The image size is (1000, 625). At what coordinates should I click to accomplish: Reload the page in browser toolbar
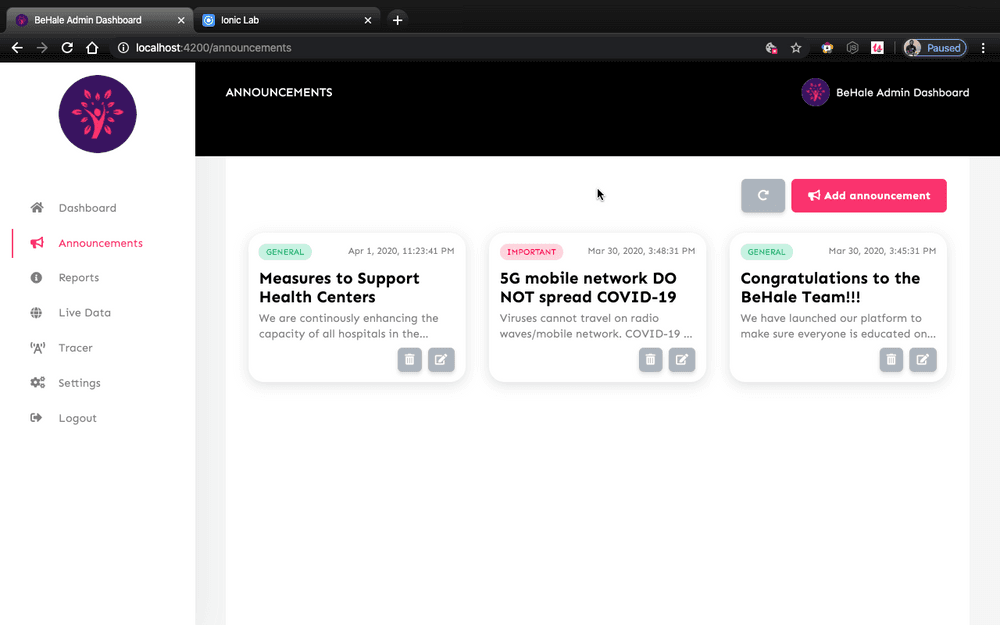click(x=67, y=47)
